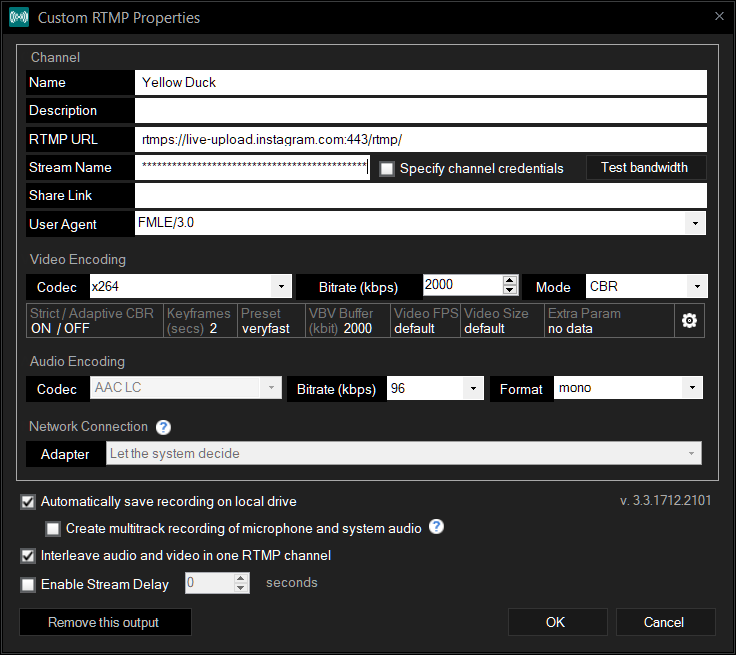The width and height of the screenshot is (736, 655).
Task: Enable Specify channel credentials checkbox
Action: [387, 169]
